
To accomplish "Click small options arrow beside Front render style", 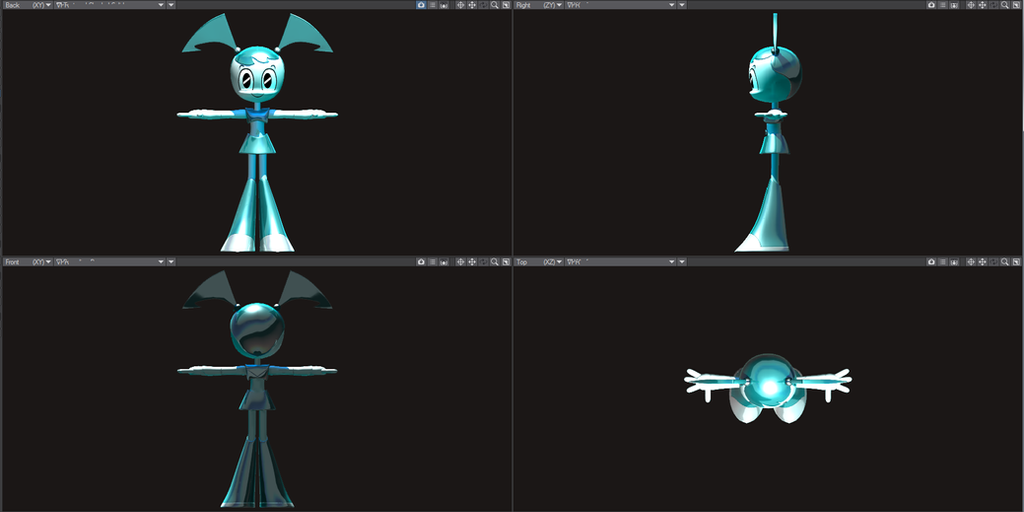I will [x=171, y=261].
